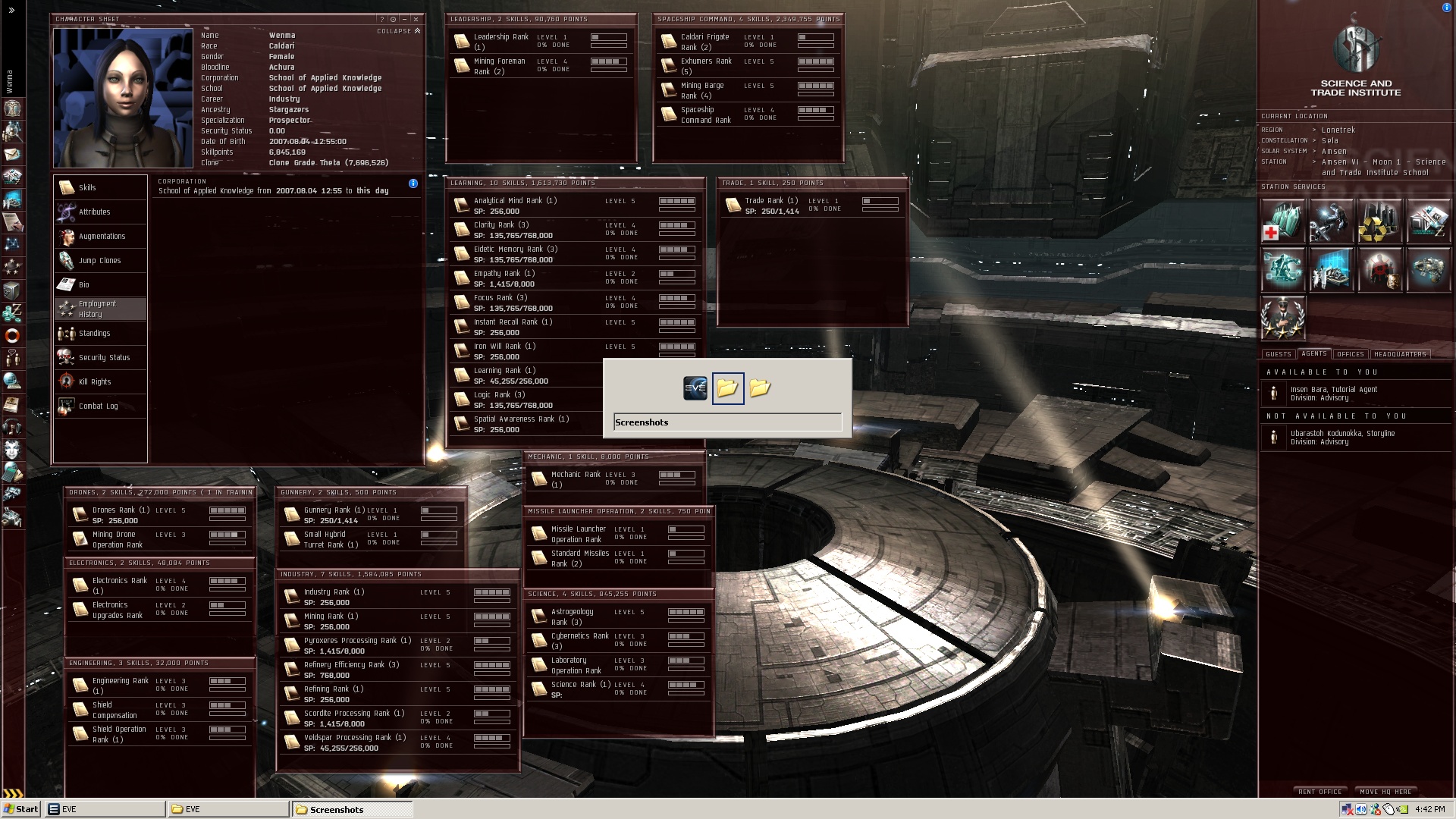Click the Rent Office button

[1319, 791]
